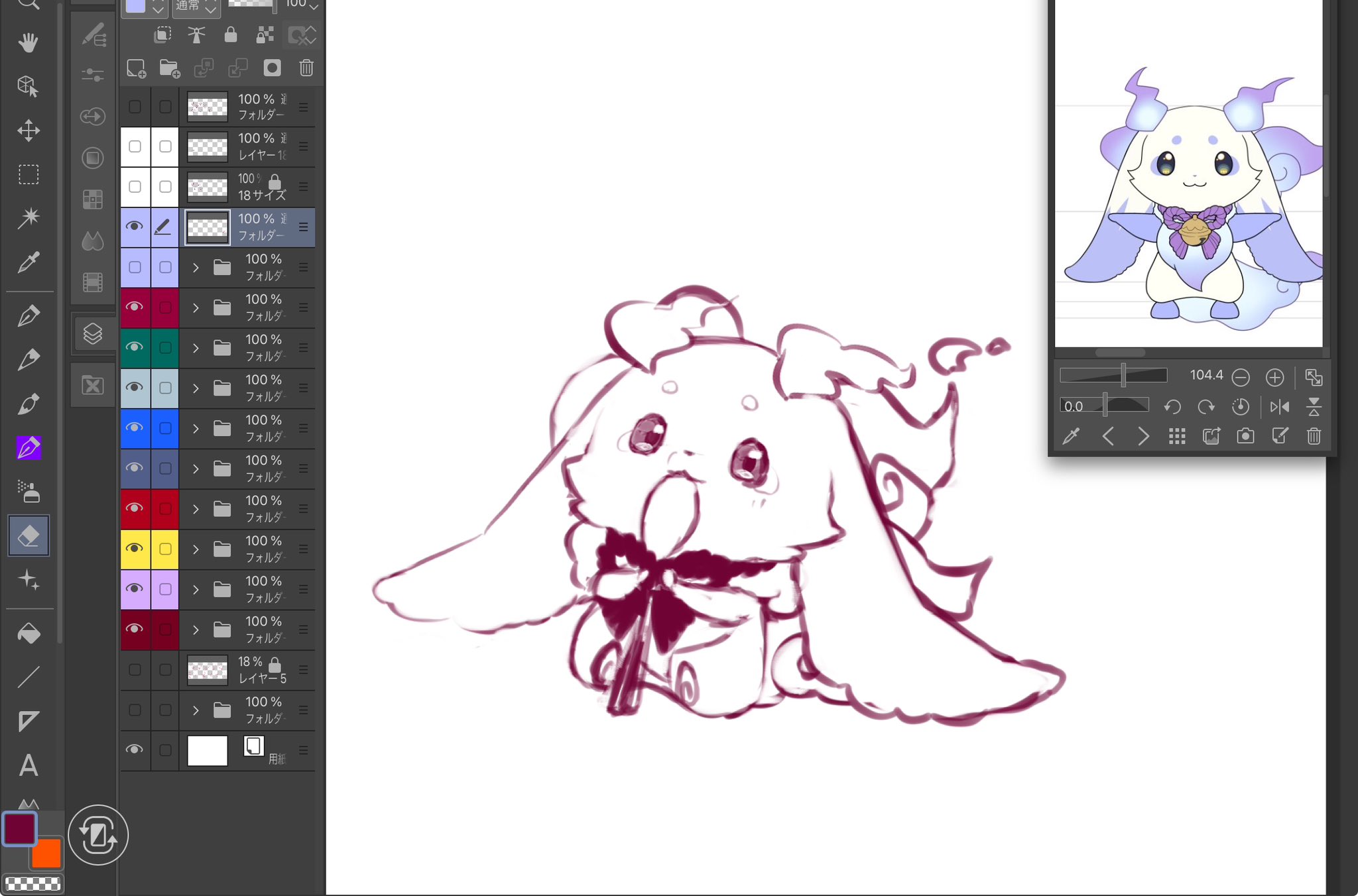Pick color with Sub View eyedropper icon
The width and height of the screenshot is (1358, 896).
[1071, 435]
